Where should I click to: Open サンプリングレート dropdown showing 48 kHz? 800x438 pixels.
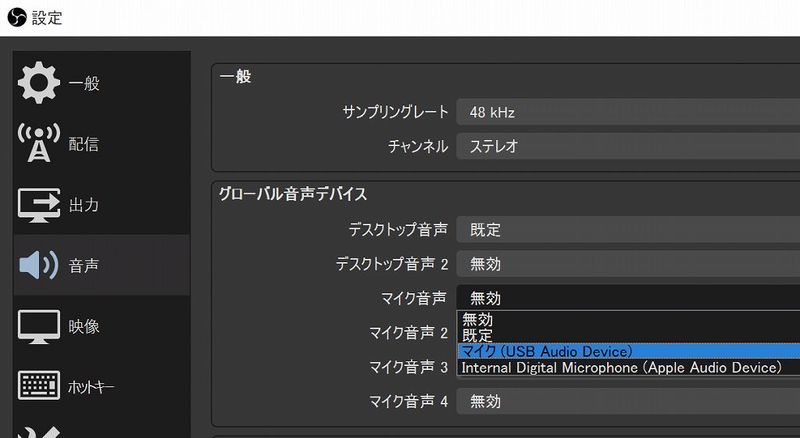(x=628, y=112)
